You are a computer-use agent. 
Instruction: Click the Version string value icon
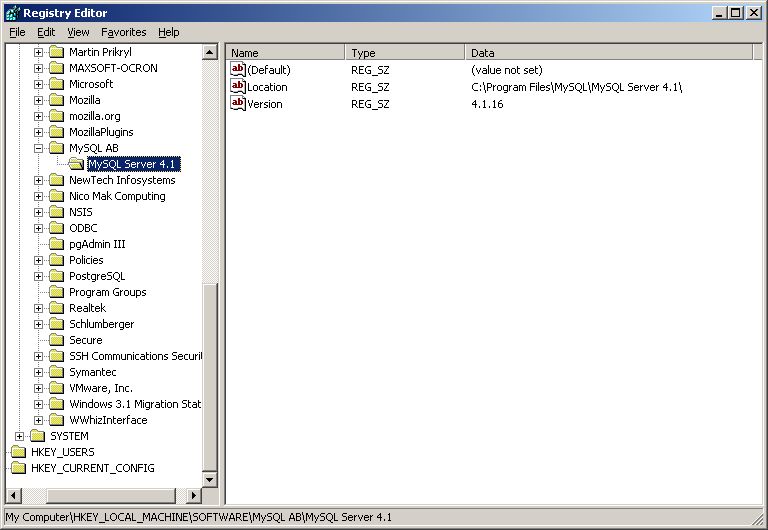(238, 104)
